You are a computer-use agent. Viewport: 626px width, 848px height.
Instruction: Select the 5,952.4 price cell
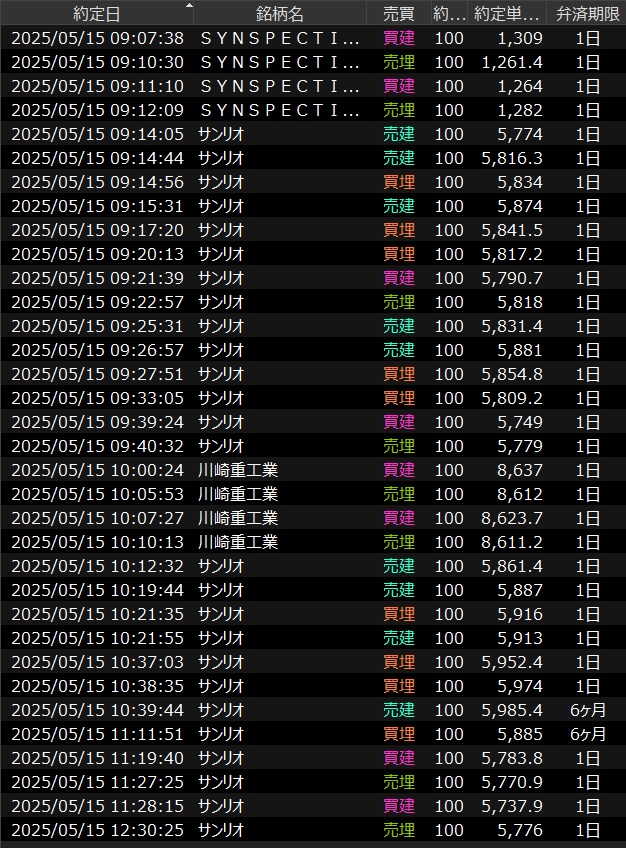click(x=512, y=661)
